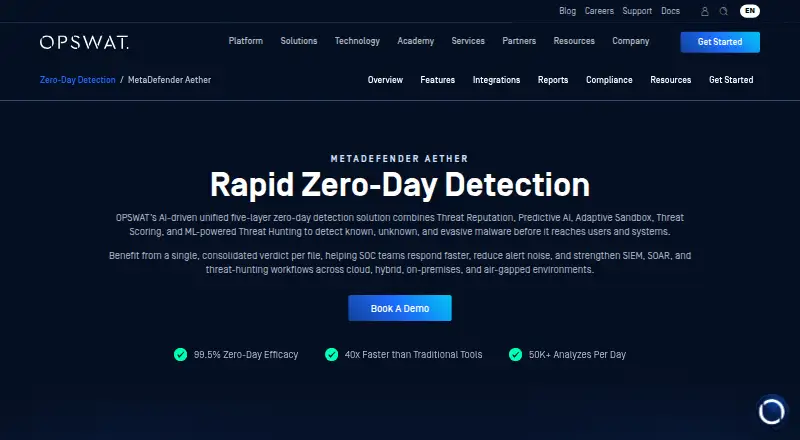Go to the Support page
Viewport: 800px width, 440px height.
pyautogui.click(x=637, y=11)
